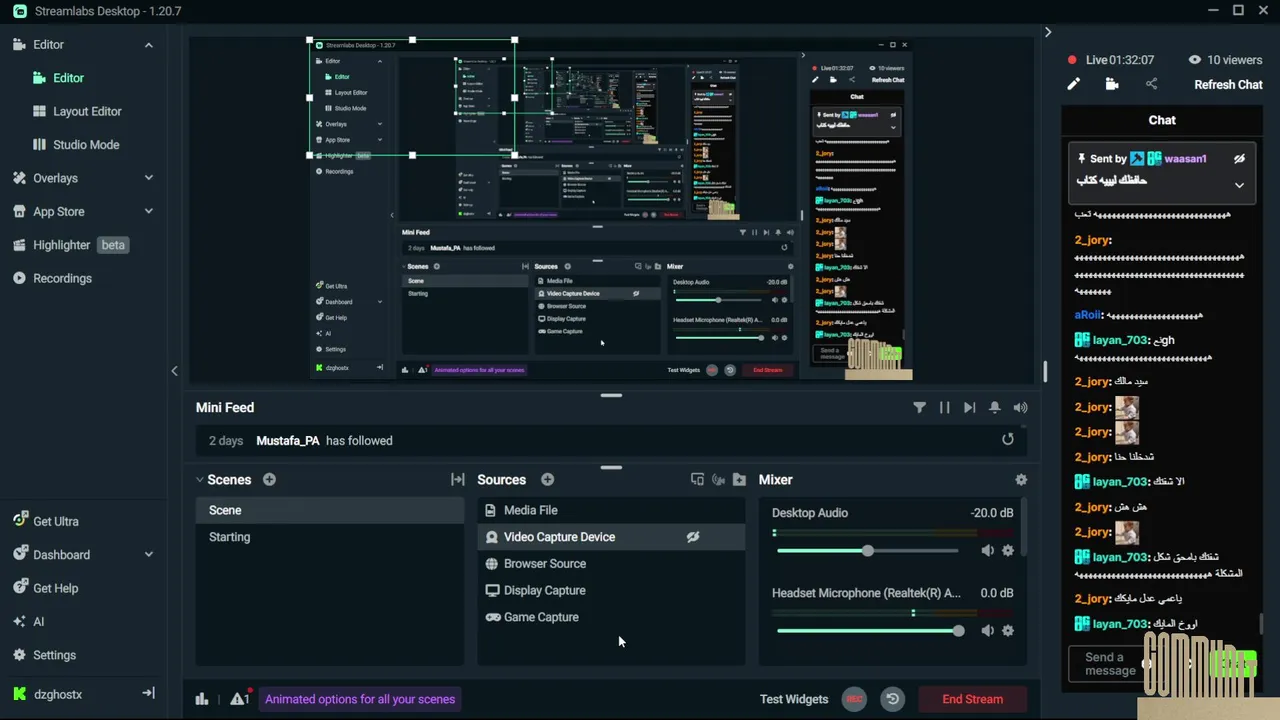
Task: Click the camera icon in chat header
Action: pyautogui.click(x=1112, y=85)
